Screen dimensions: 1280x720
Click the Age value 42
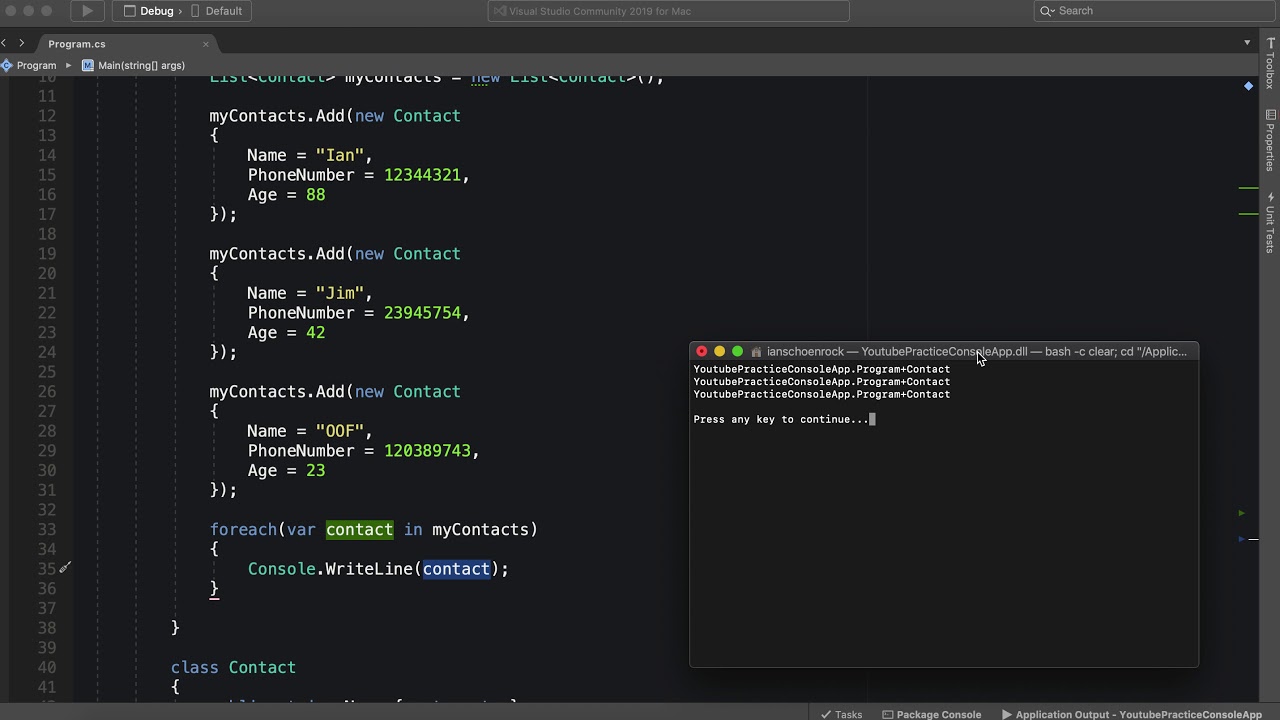click(316, 333)
